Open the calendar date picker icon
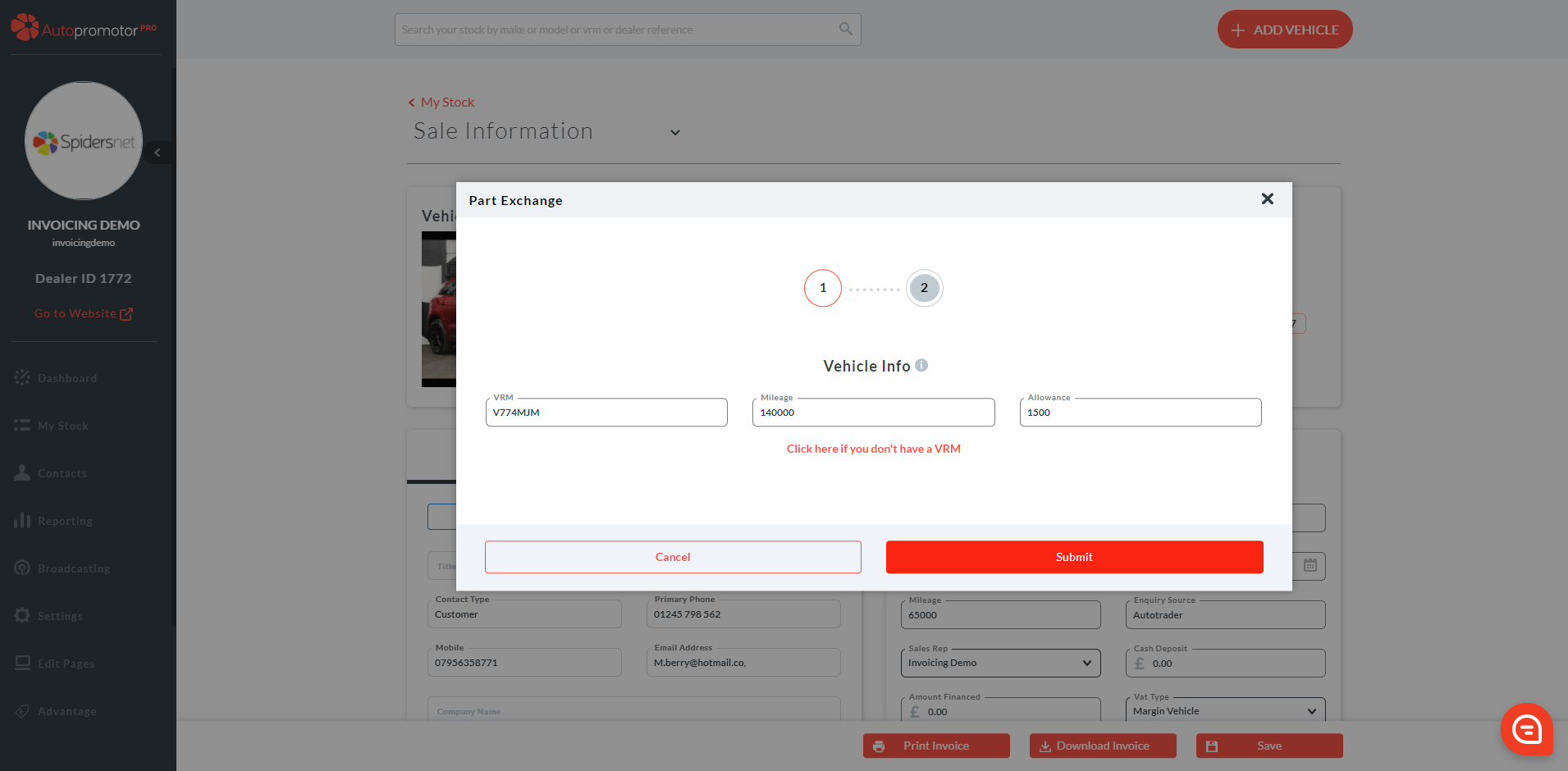 [x=1310, y=565]
